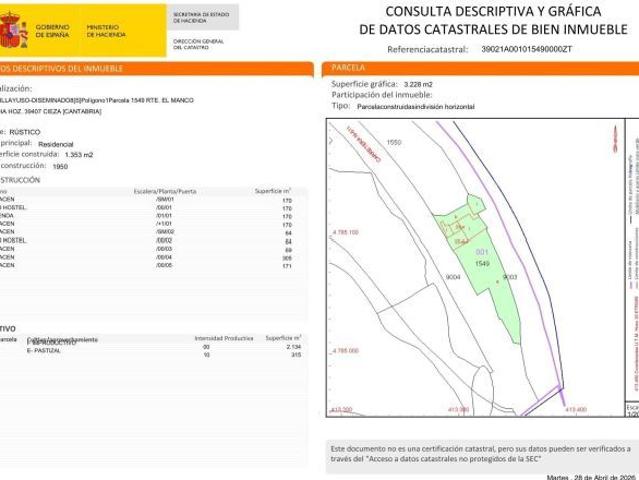Click the red north arrow on the map
This screenshot has width=639, height=480.
coord(615,139)
